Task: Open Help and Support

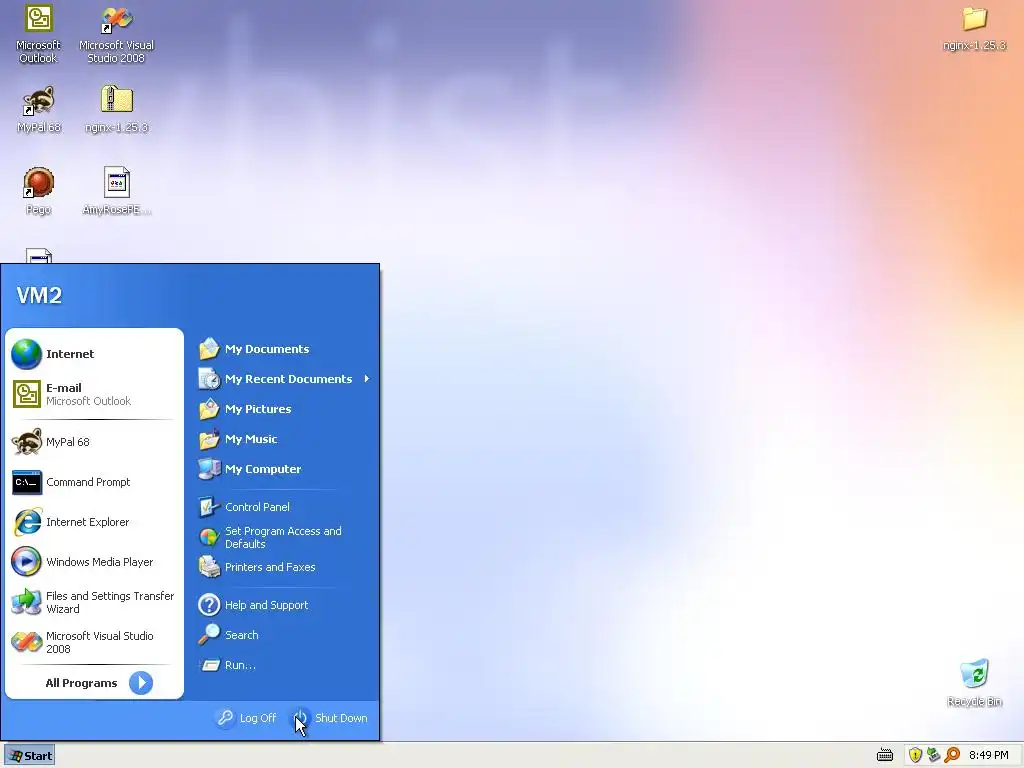Action: 283,605
